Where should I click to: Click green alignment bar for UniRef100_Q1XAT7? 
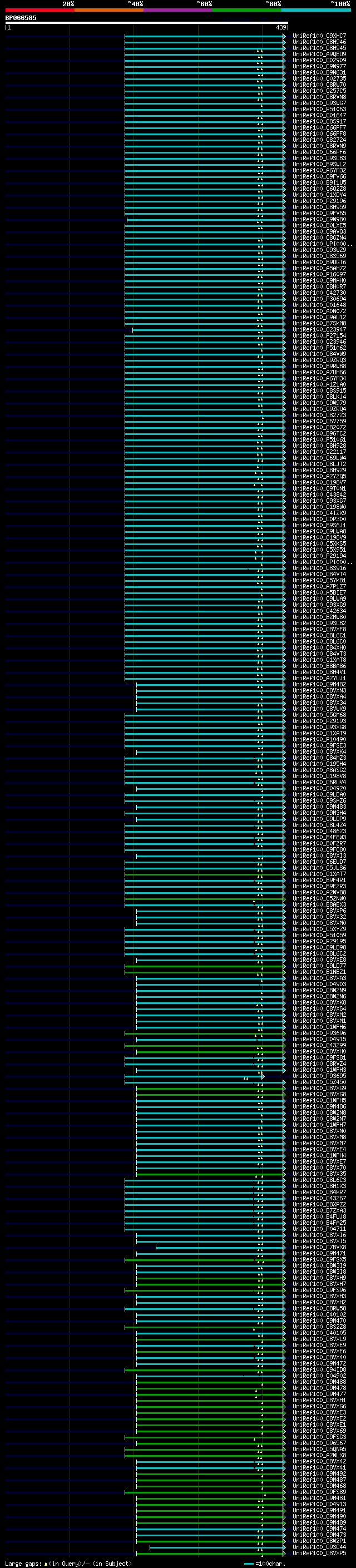click(x=205, y=874)
